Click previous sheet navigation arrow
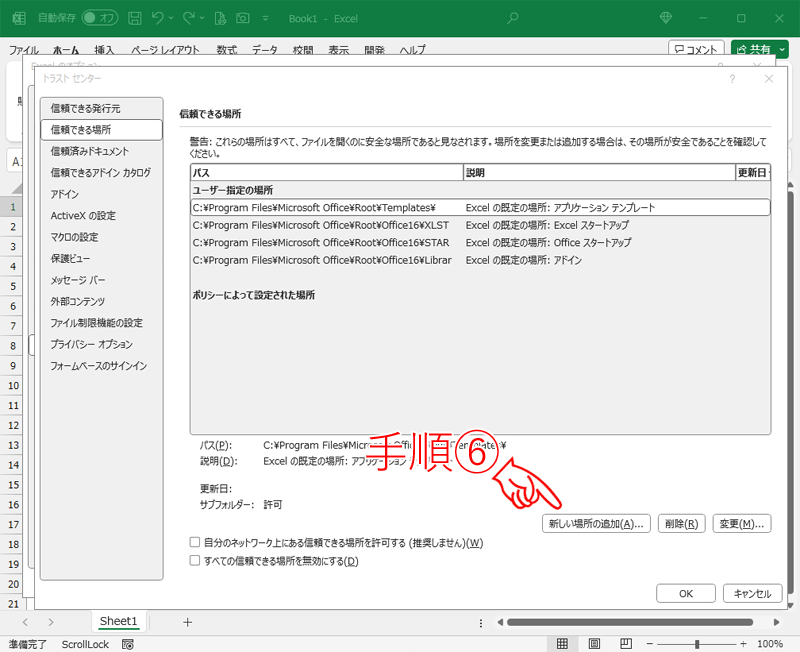The height and width of the screenshot is (652, 800). (x=25, y=622)
